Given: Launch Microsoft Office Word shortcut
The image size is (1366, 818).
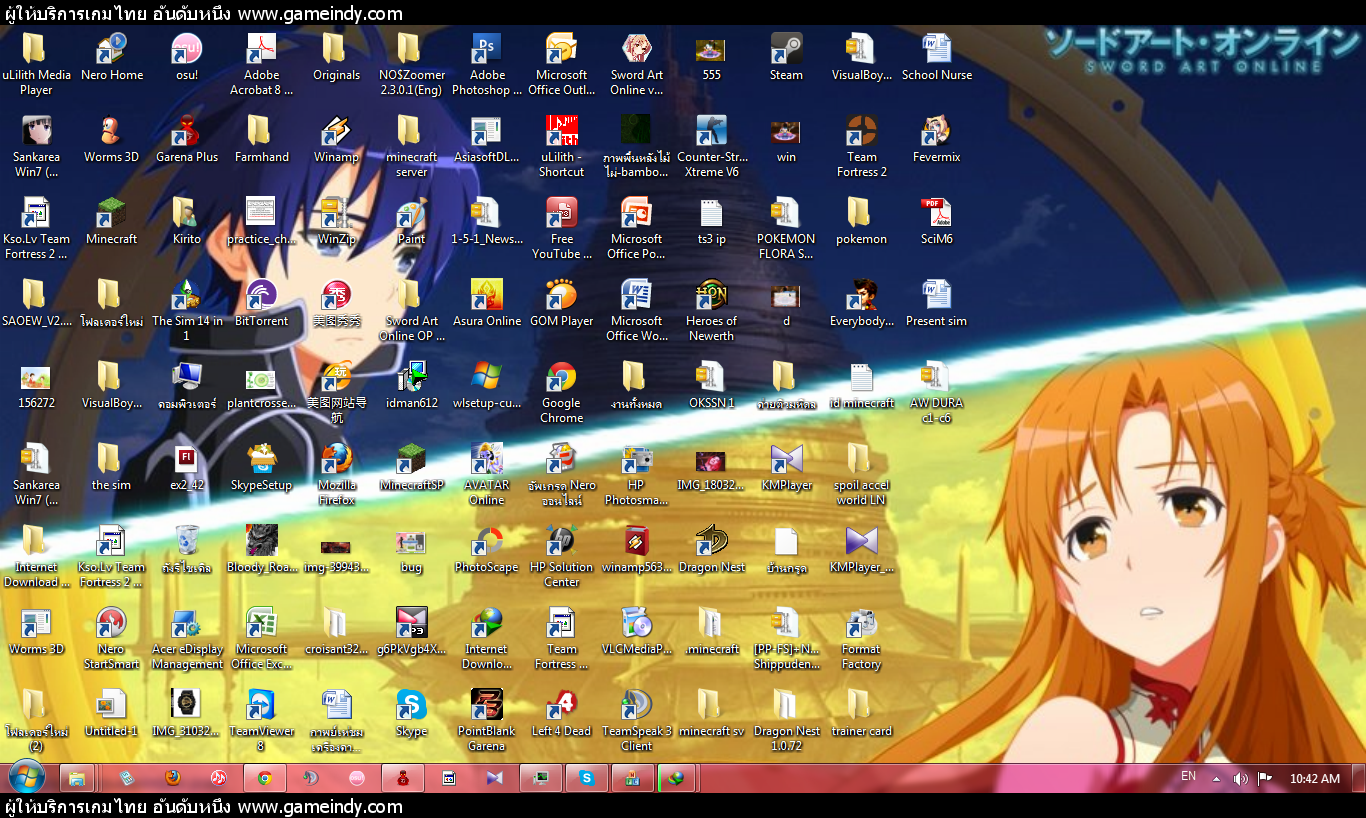Looking at the screenshot, I should [637, 310].
